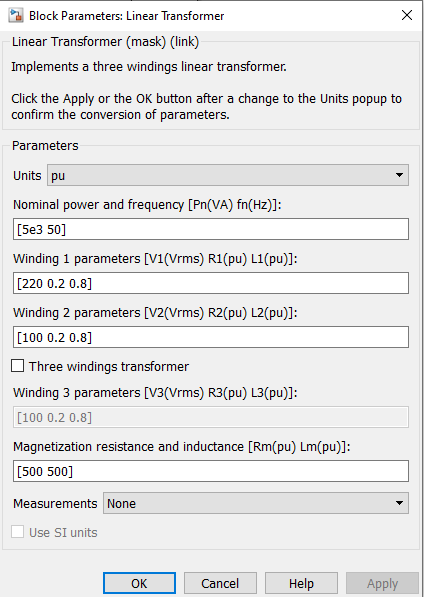Confirm settings with the OK button
The height and width of the screenshot is (597, 424).
(139, 583)
